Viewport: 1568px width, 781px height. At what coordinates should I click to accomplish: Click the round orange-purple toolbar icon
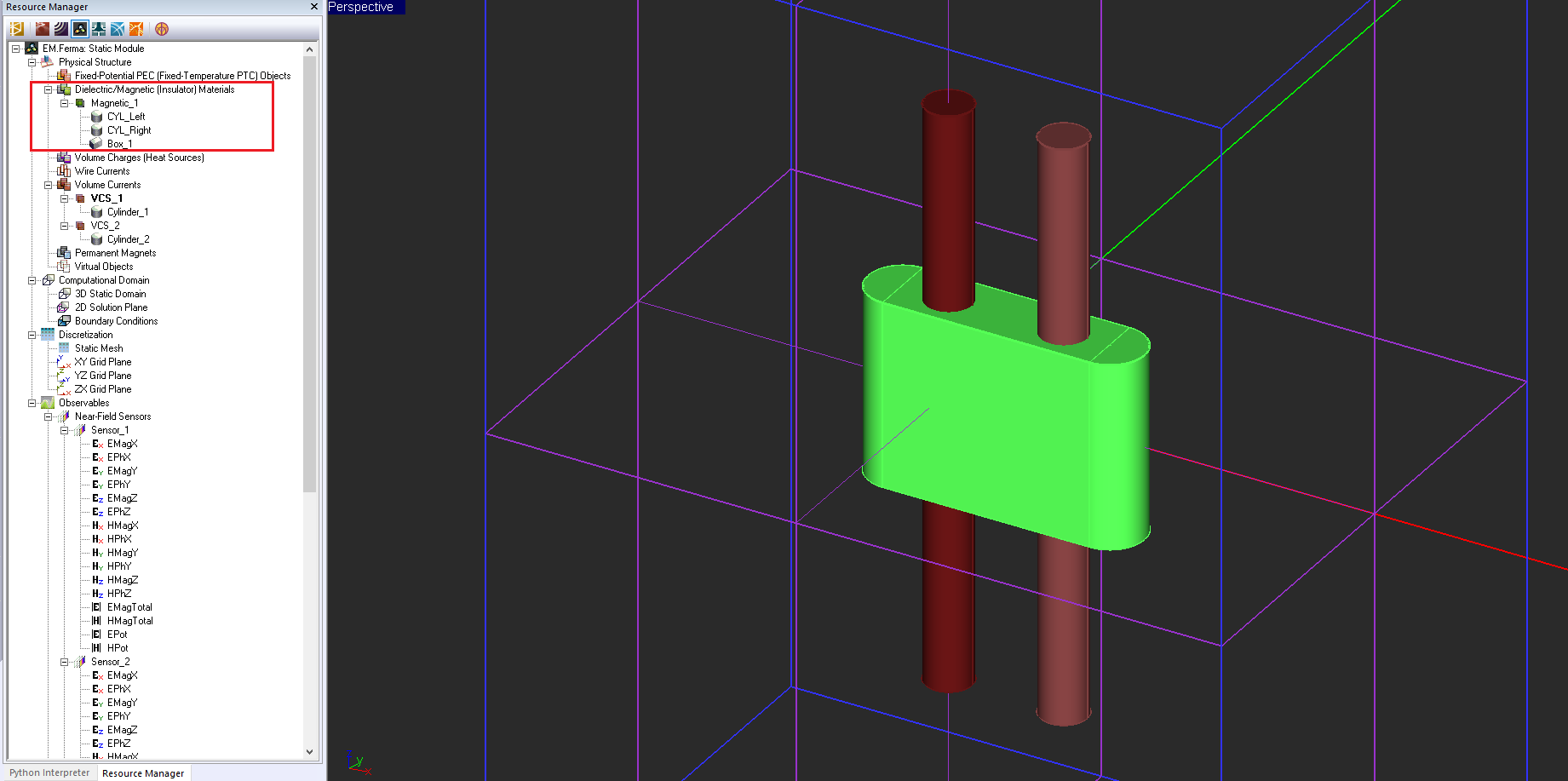point(162,29)
